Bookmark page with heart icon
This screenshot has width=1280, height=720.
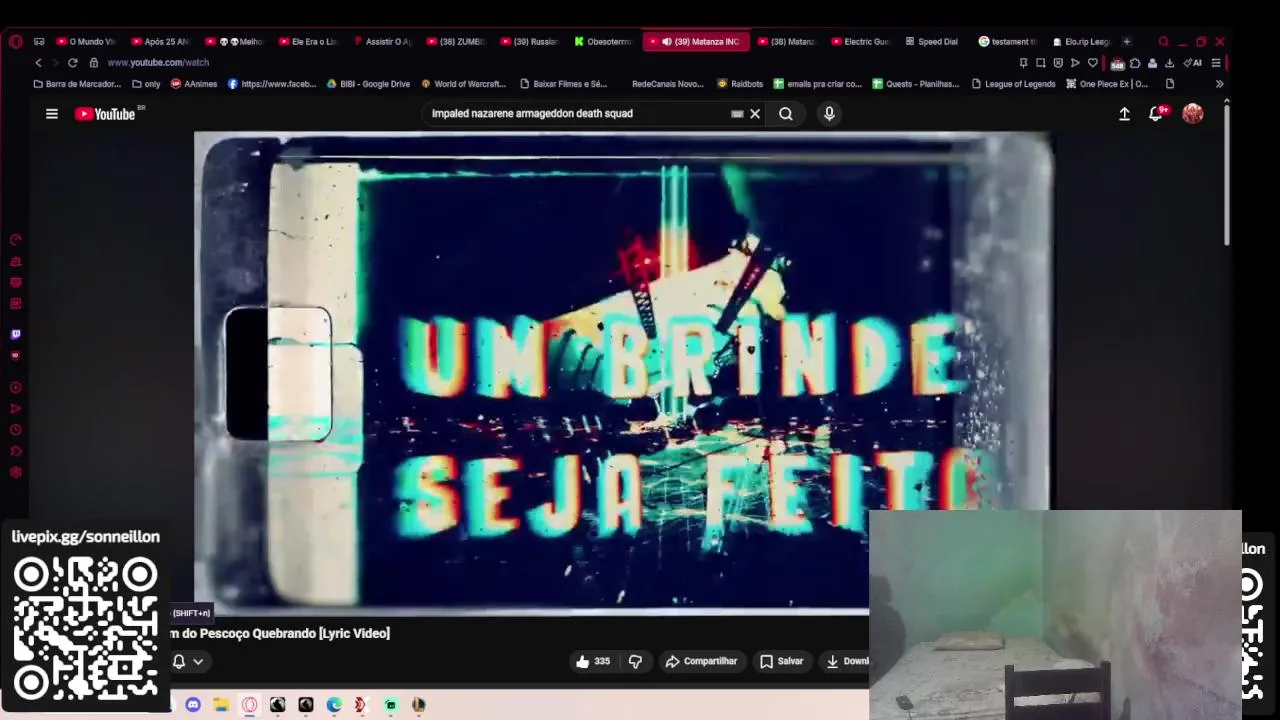(x=1093, y=62)
